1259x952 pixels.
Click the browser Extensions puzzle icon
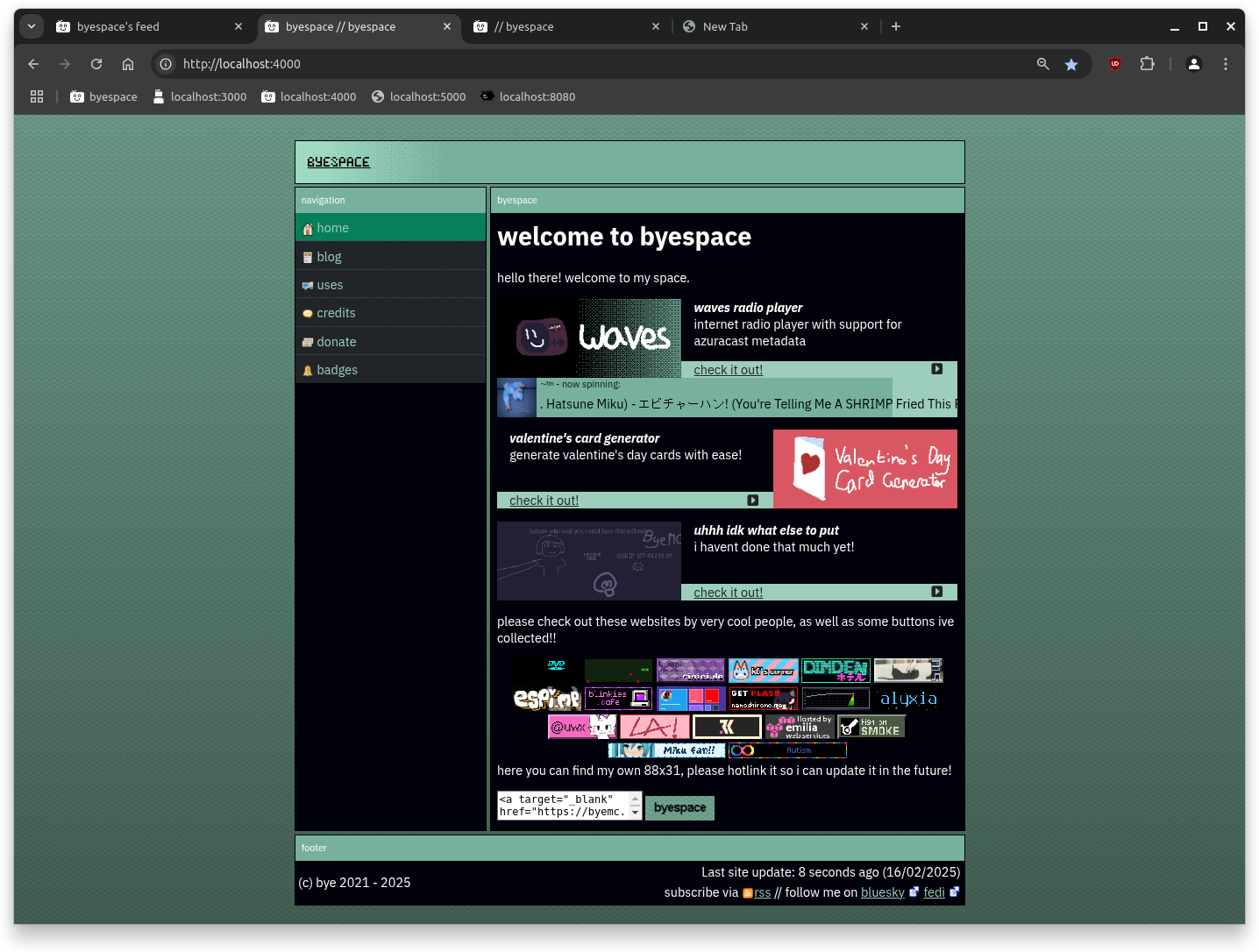pyautogui.click(x=1147, y=63)
